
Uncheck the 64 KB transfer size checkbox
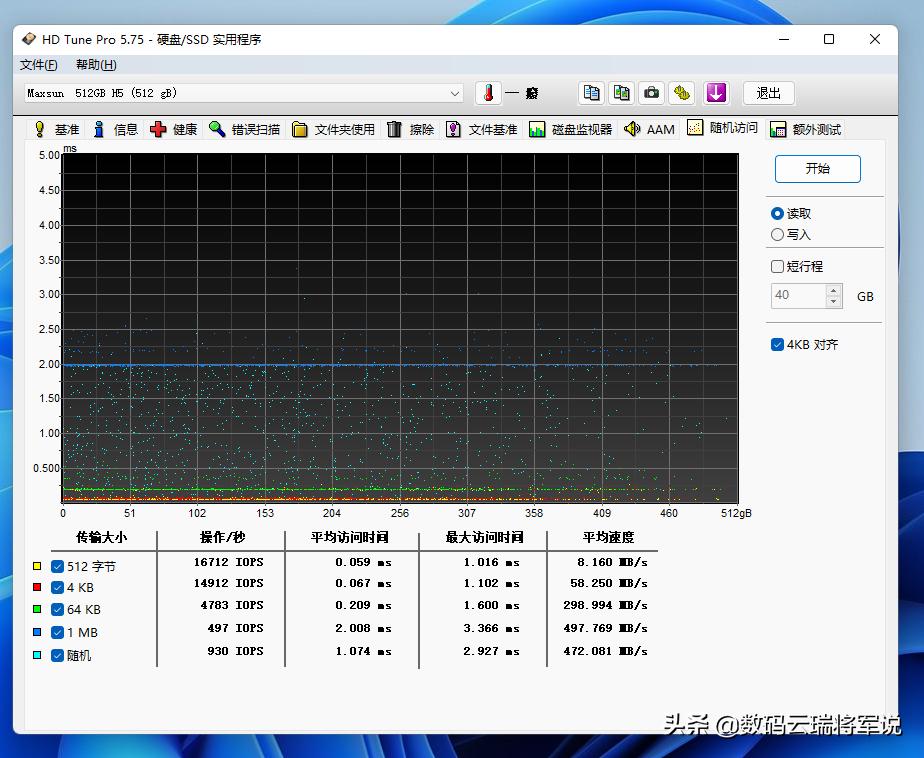pos(57,609)
